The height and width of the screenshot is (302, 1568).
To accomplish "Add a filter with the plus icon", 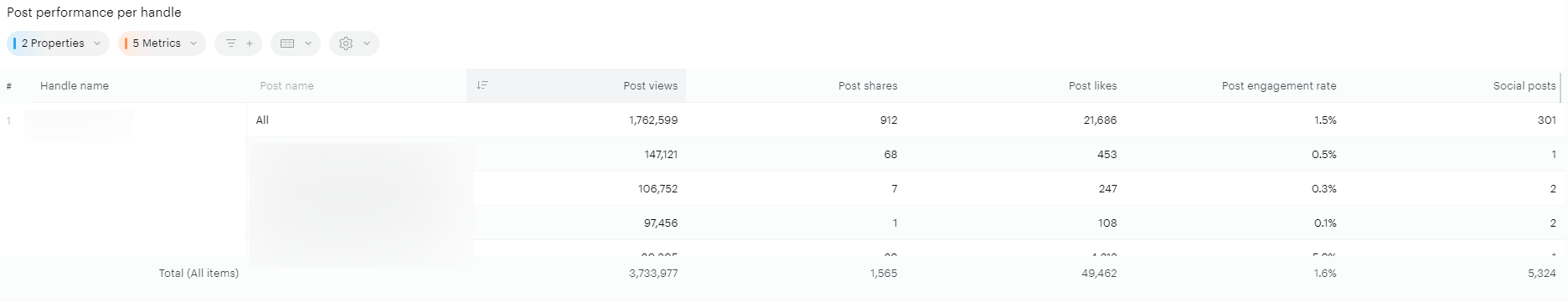I will [250, 44].
